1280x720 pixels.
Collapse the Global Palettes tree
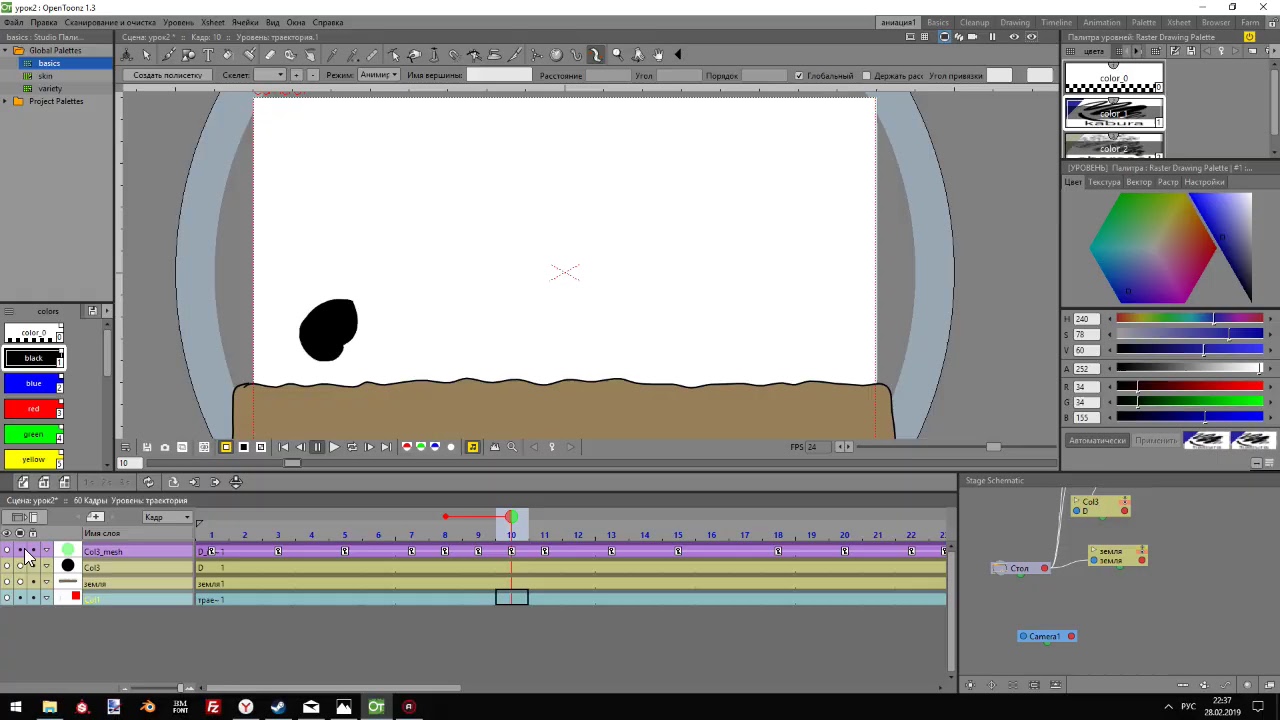[5, 50]
